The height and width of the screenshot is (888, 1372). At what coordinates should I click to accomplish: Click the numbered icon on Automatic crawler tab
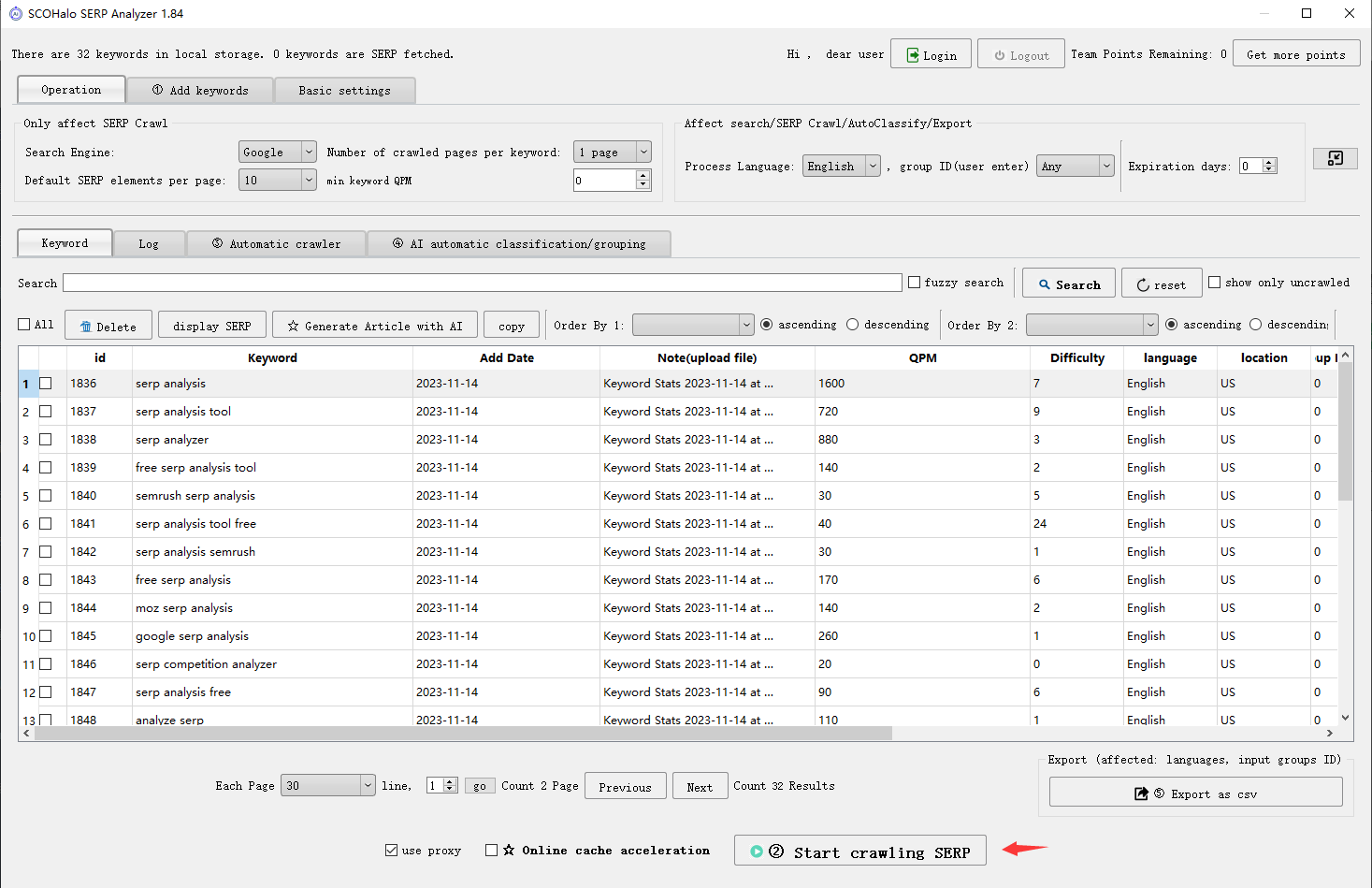(218, 243)
